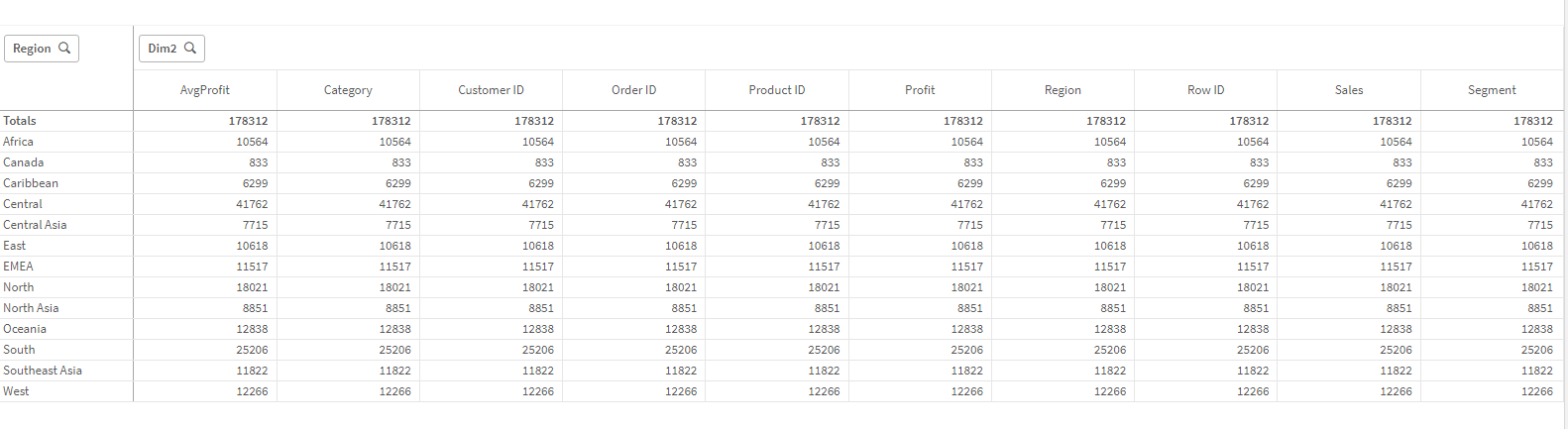Select the Sales column header

[1349, 90]
